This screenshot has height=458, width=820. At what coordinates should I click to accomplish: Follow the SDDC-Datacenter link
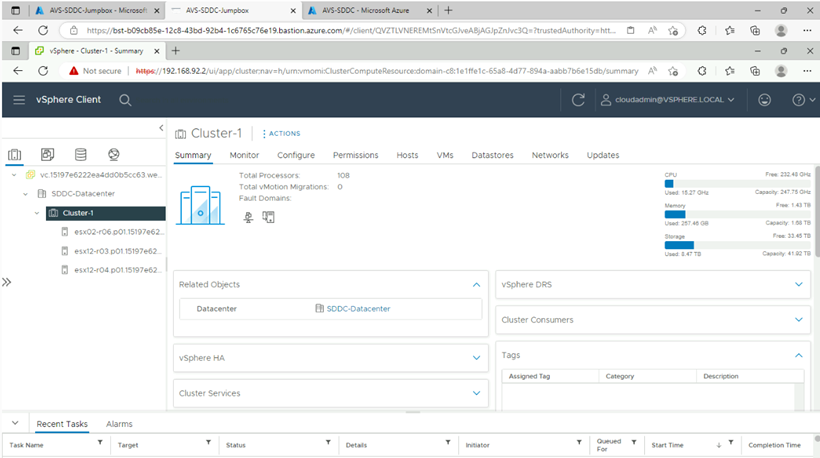tap(358, 309)
